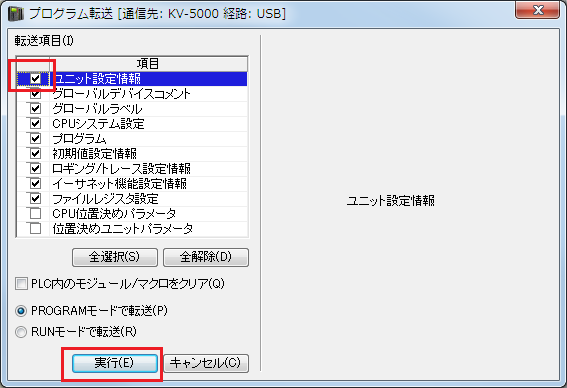Click the キャンセル(C) button
The width and height of the screenshot is (567, 388).
(206, 363)
